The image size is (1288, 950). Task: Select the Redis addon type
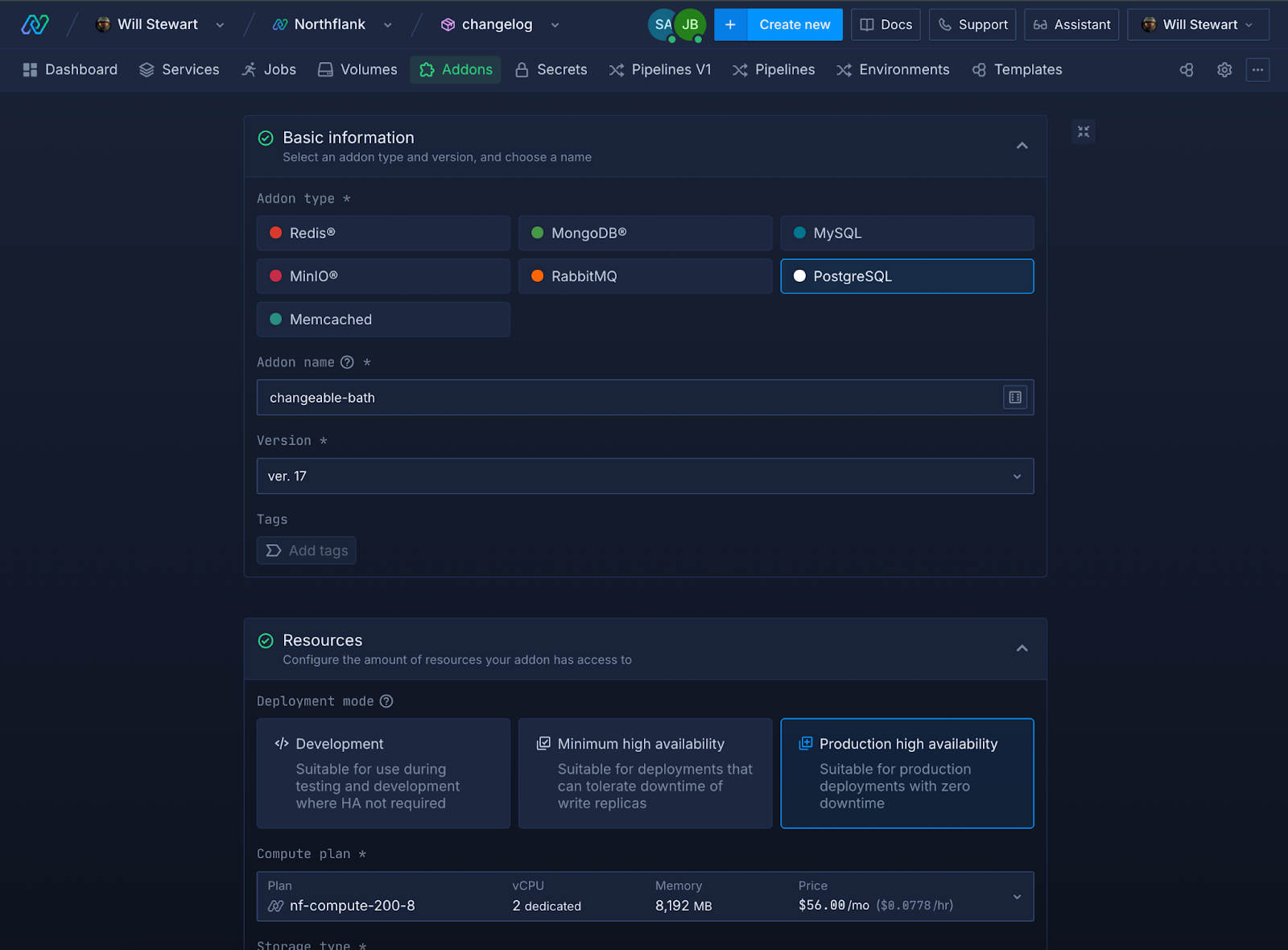pos(383,233)
